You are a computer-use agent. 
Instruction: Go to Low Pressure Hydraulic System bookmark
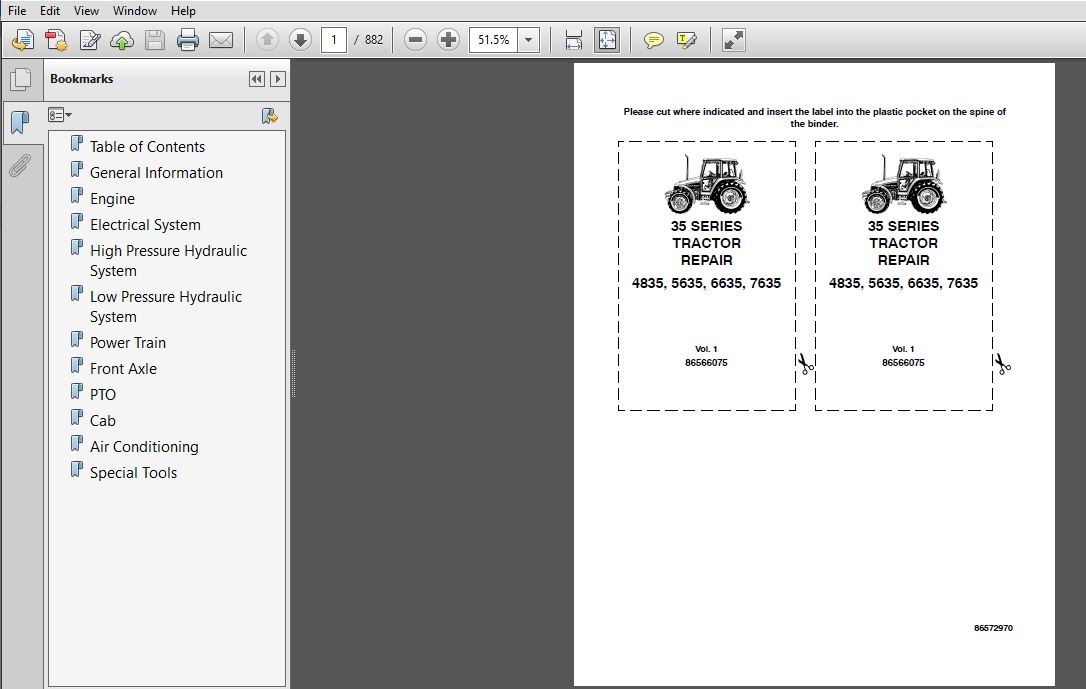pyautogui.click(x=166, y=307)
